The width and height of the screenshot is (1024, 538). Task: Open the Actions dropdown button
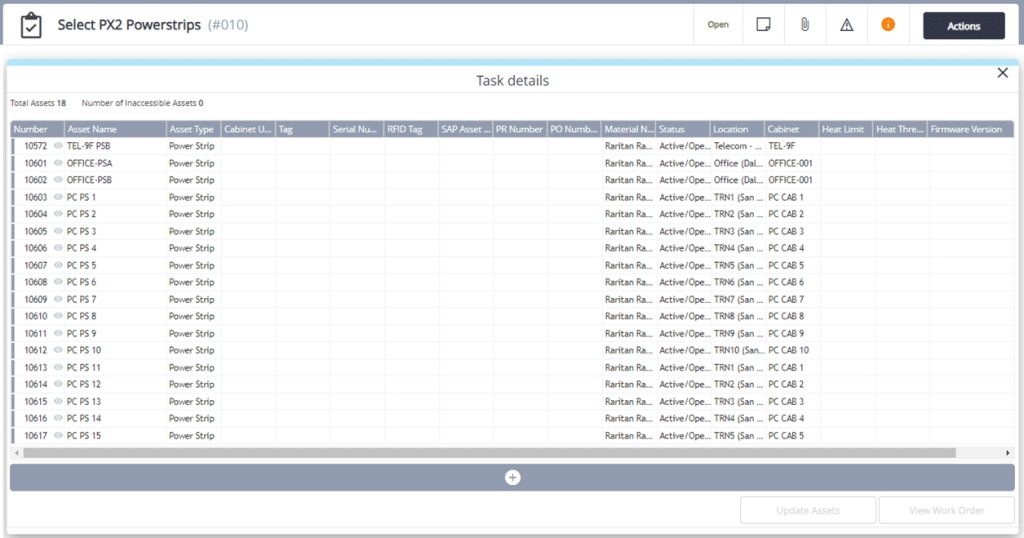[963, 26]
